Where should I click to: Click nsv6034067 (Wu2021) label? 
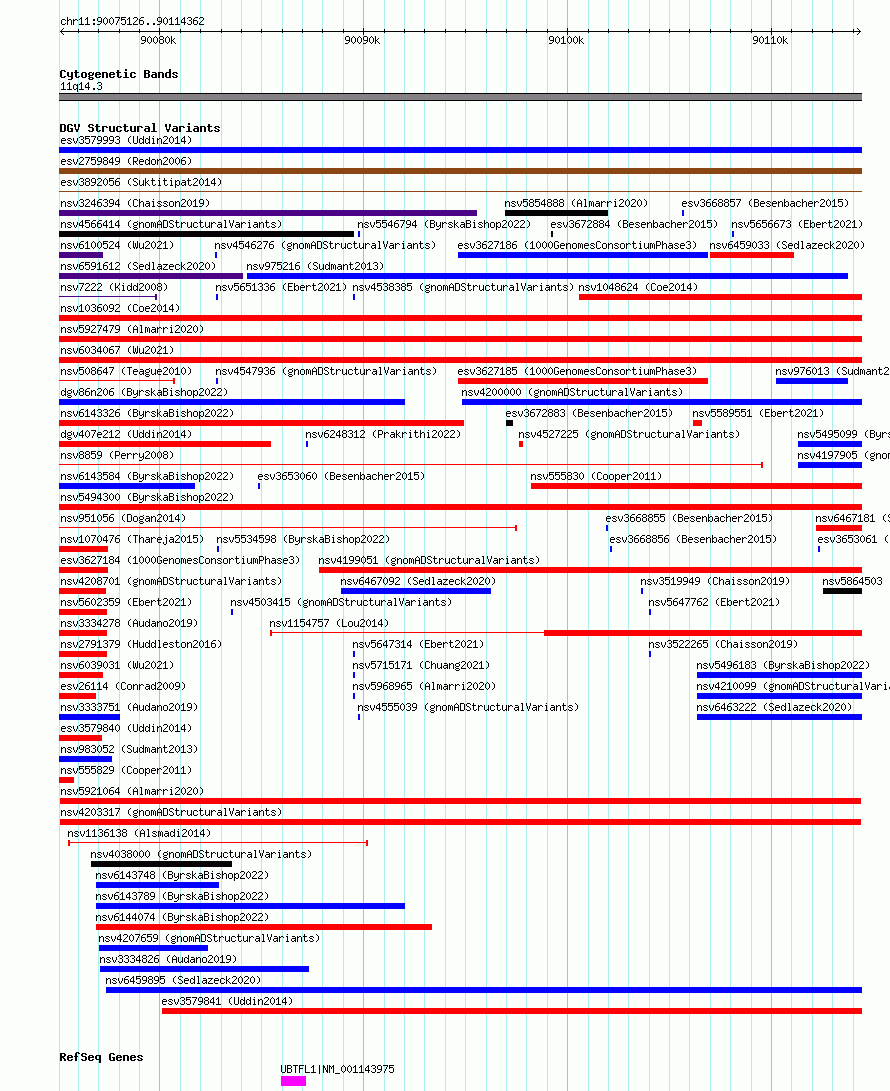pos(117,350)
